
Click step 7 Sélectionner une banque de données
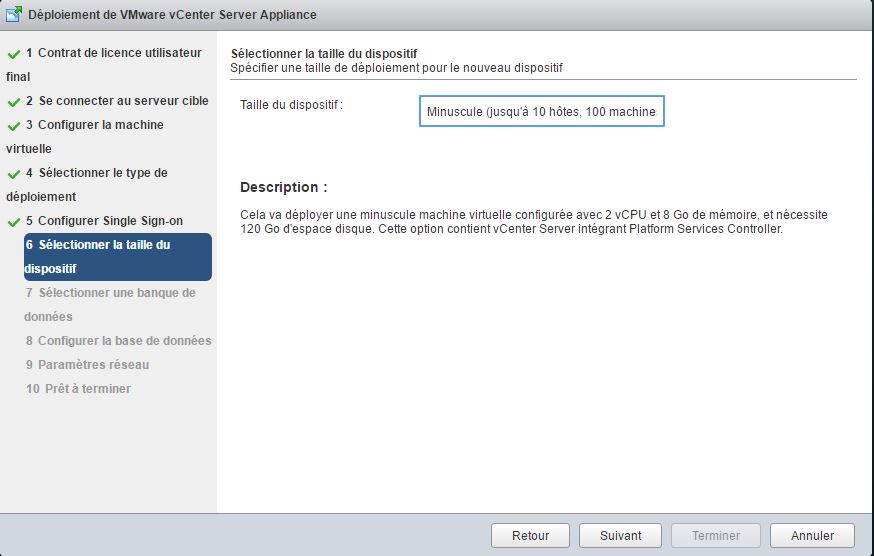[110, 304]
